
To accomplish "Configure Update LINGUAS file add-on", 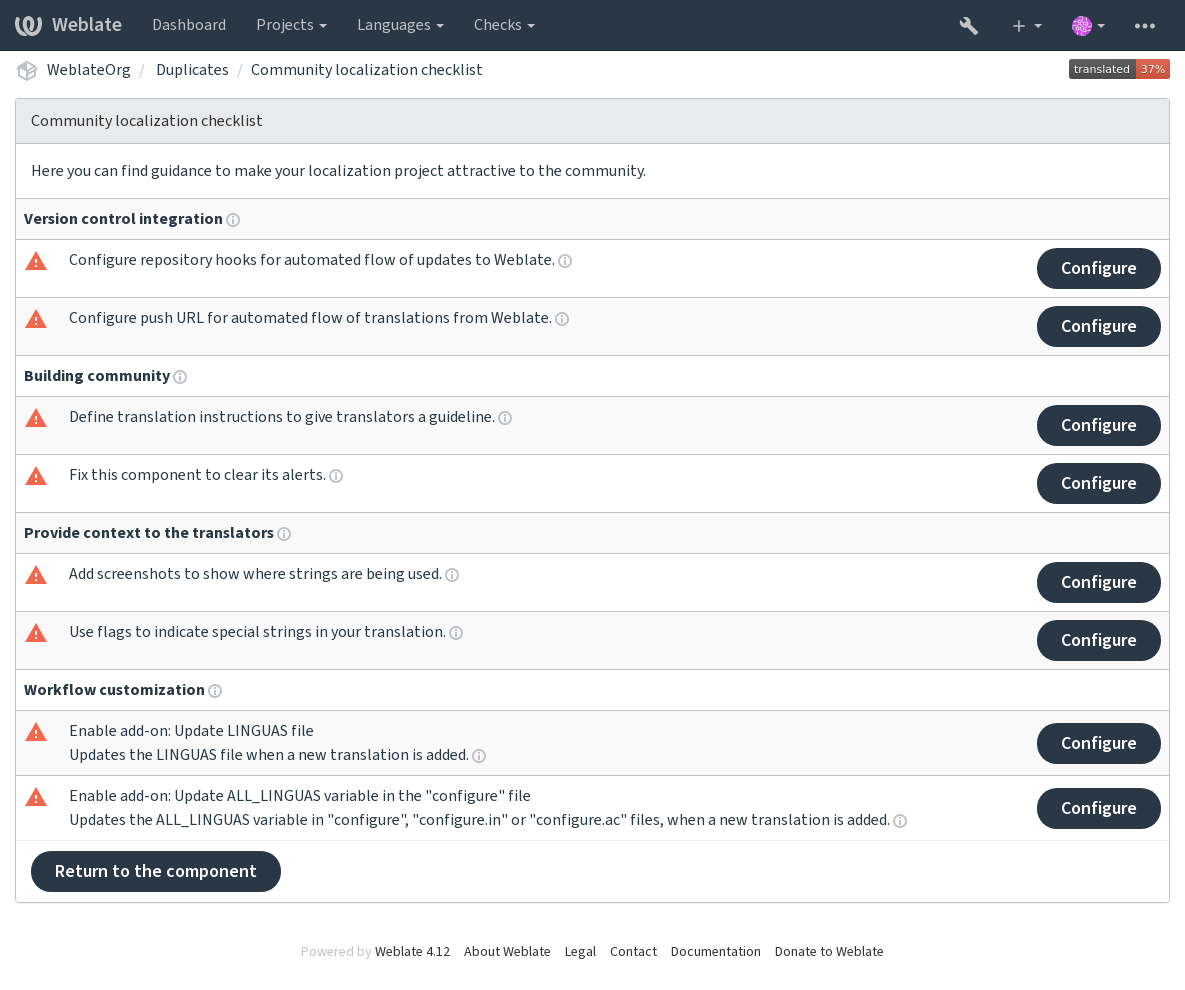I will coord(1098,744).
